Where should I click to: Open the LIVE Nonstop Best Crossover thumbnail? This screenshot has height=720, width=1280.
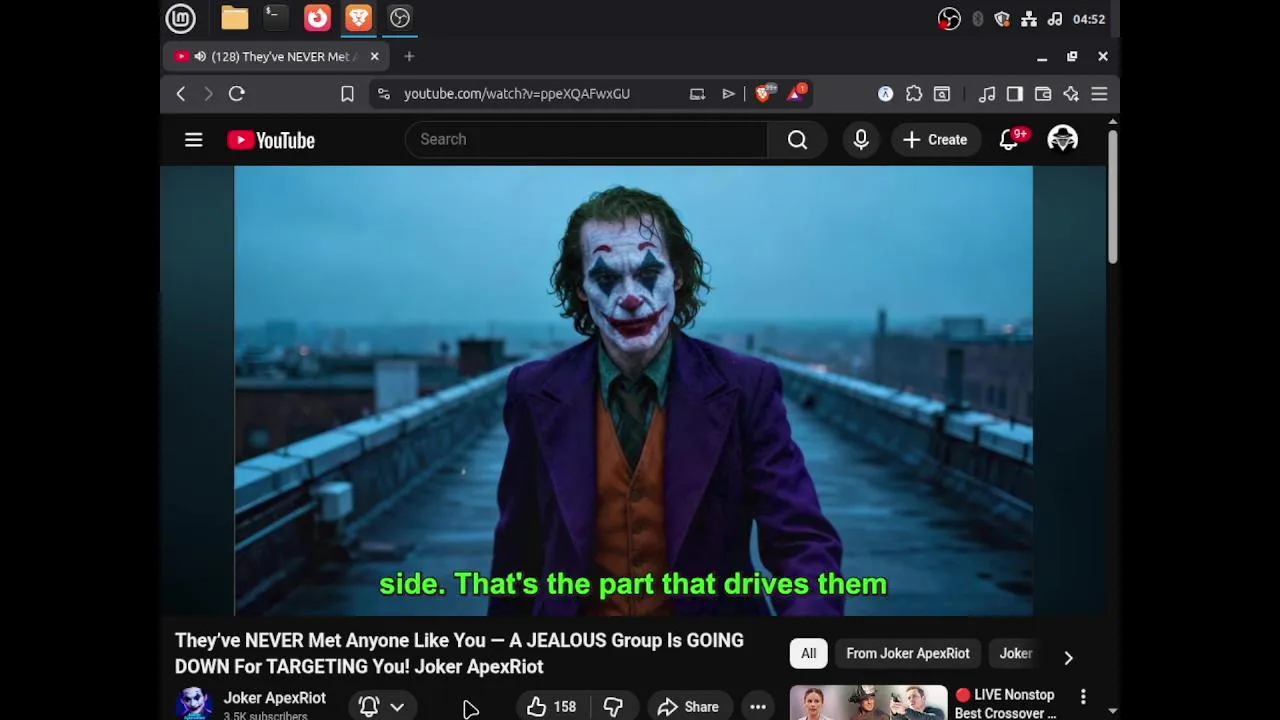point(868,703)
